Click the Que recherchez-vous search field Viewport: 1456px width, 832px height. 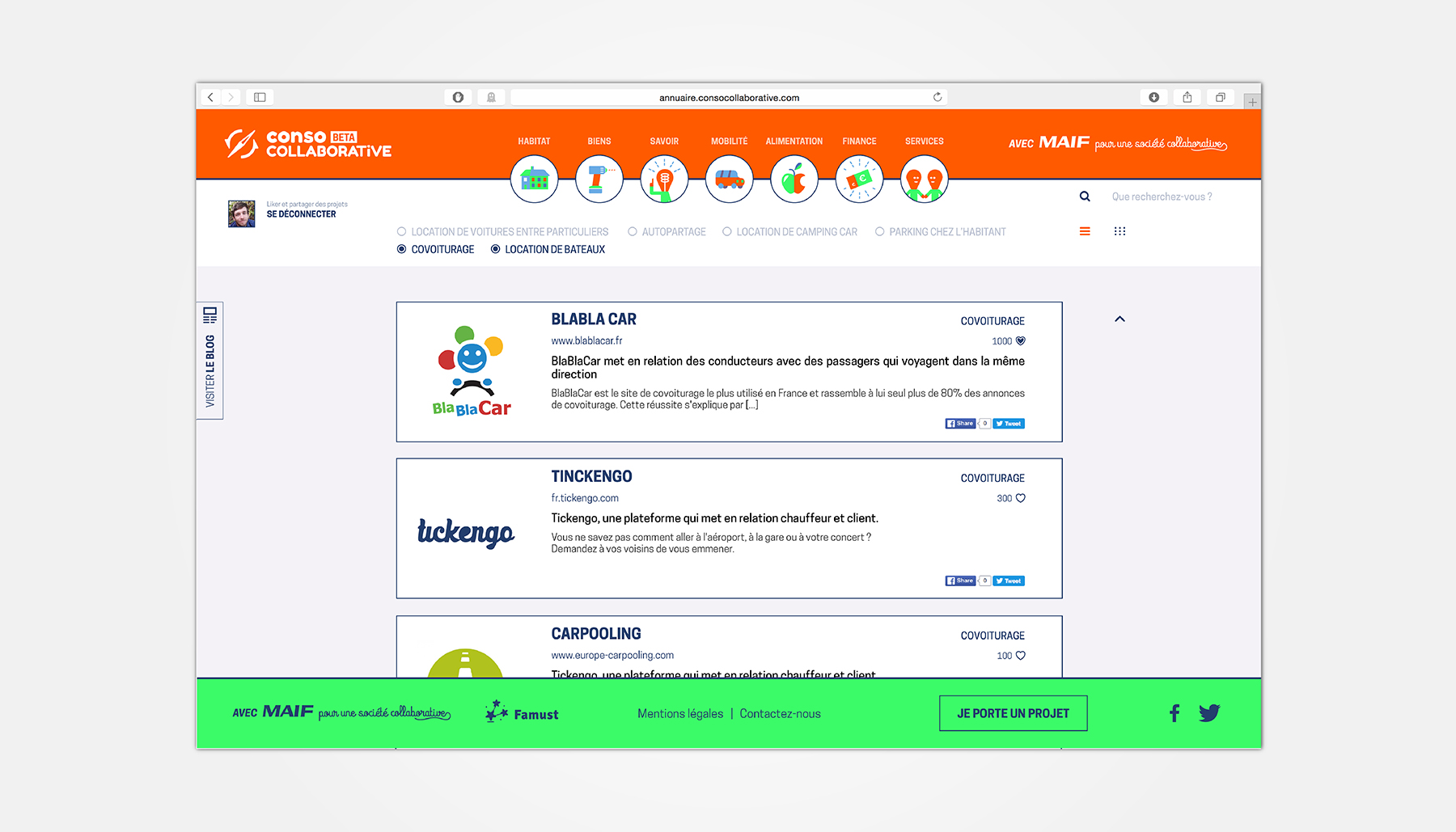[x=1162, y=196]
